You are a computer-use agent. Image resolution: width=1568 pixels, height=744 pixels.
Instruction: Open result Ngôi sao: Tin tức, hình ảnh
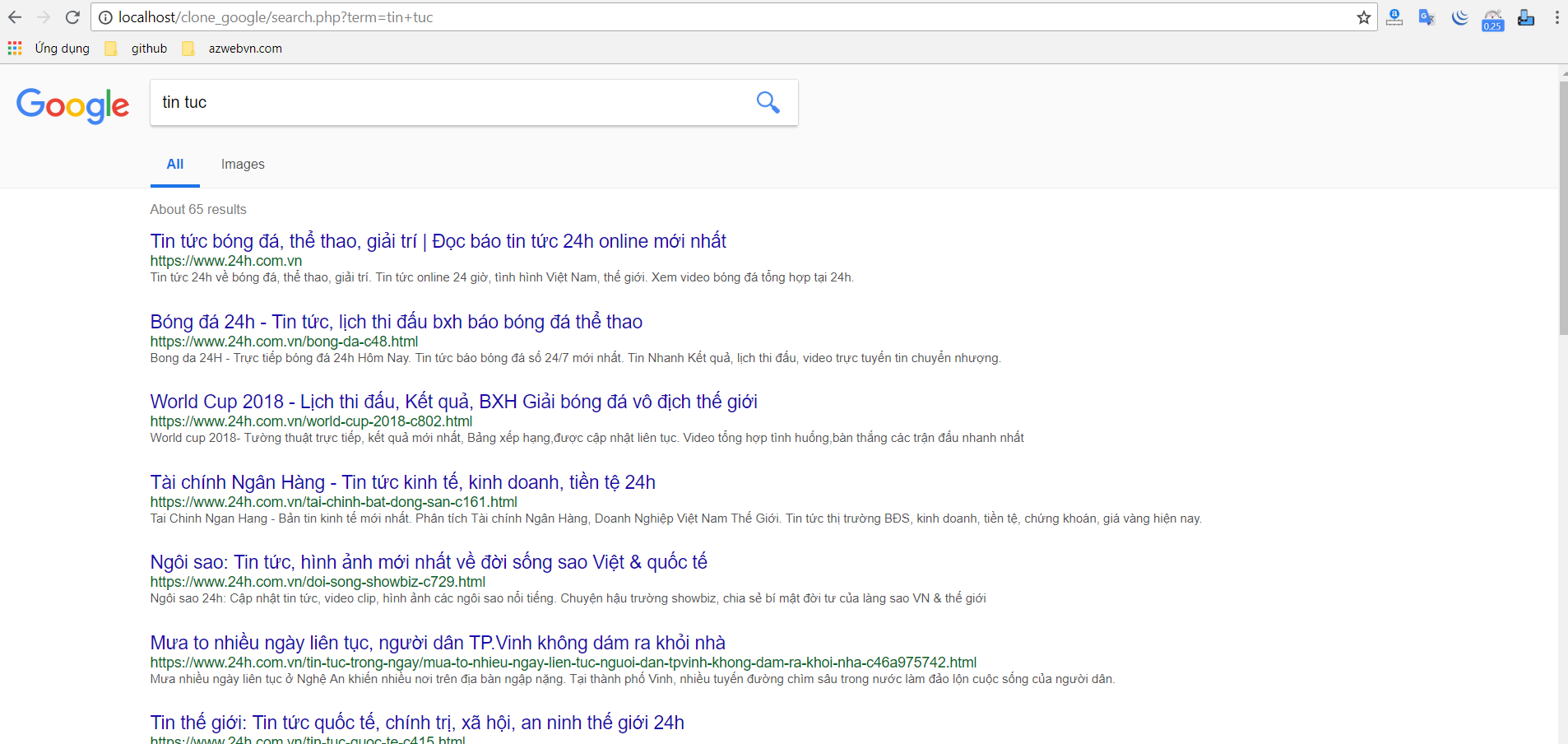pyautogui.click(x=429, y=562)
